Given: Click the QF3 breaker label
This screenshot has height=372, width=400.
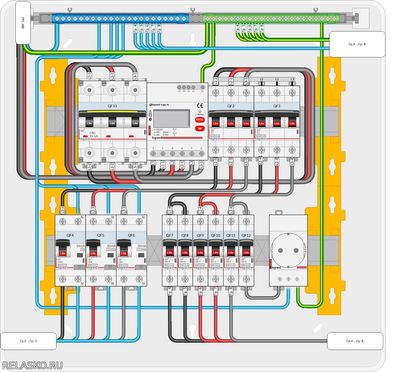Looking at the screenshot, I should pyautogui.click(x=276, y=106).
